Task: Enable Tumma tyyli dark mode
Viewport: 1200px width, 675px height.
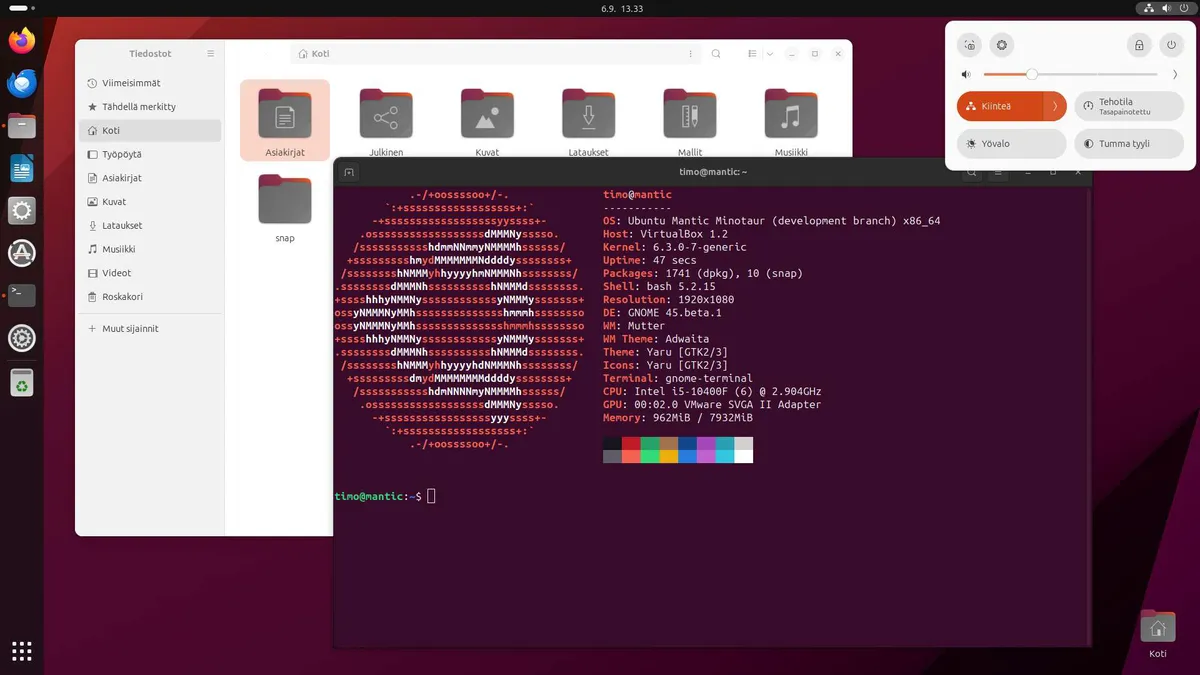Action: (1128, 144)
